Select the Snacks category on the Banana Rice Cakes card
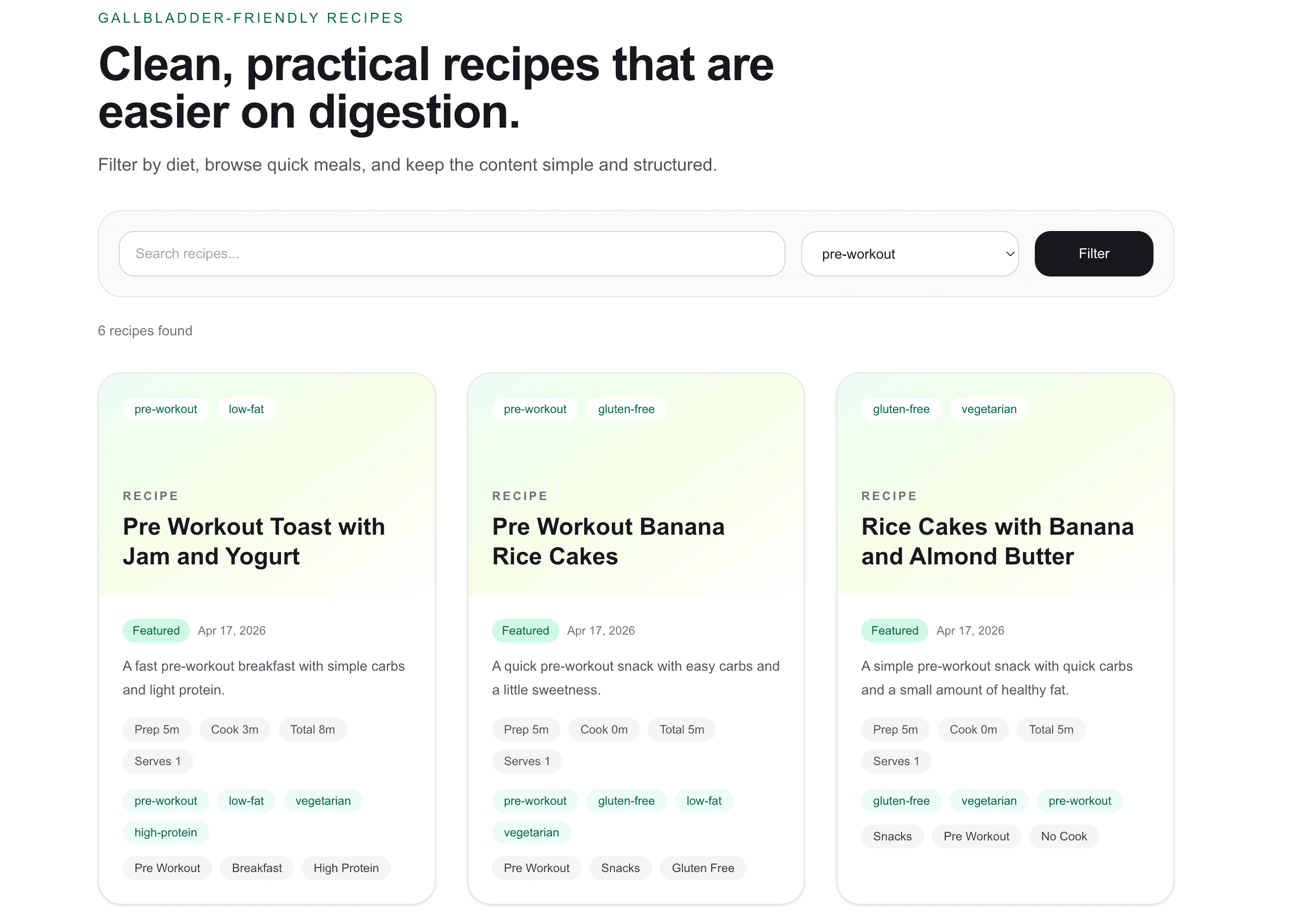Image resolution: width=1293 pixels, height=924 pixels. tap(620, 868)
